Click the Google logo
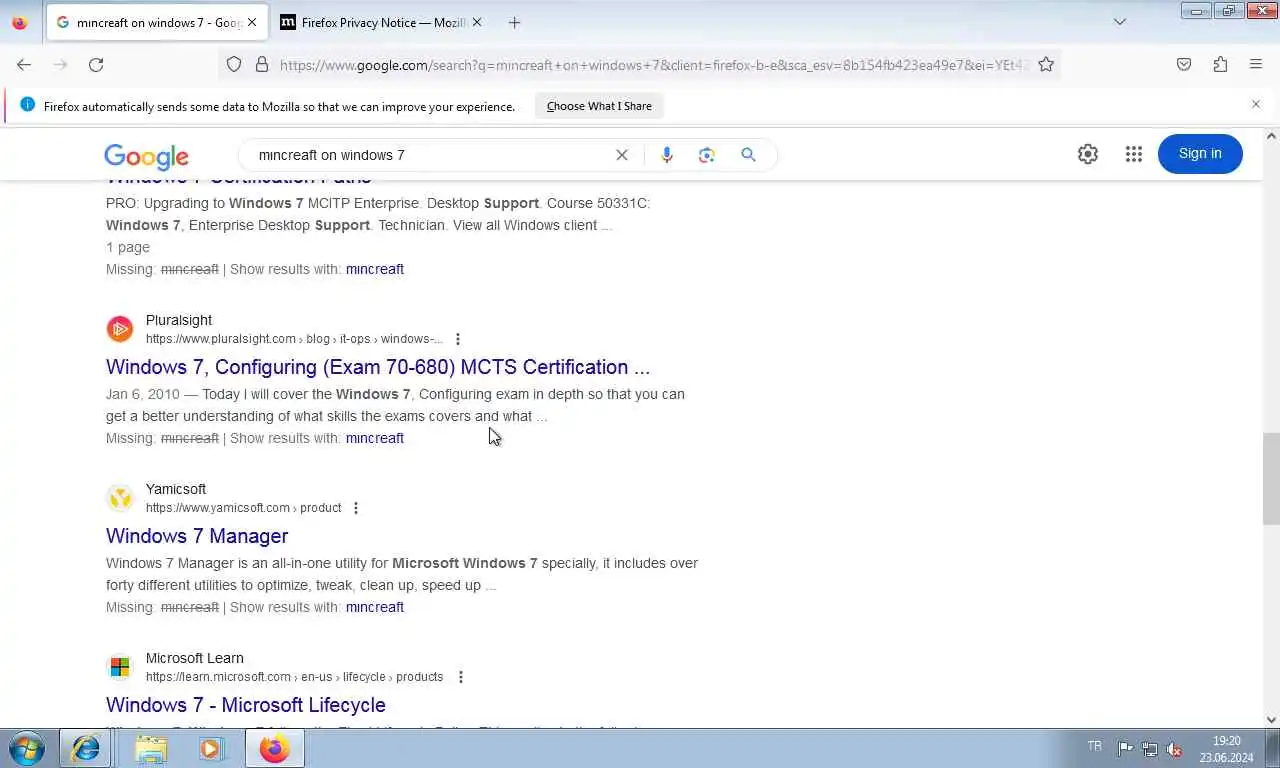 146,156
